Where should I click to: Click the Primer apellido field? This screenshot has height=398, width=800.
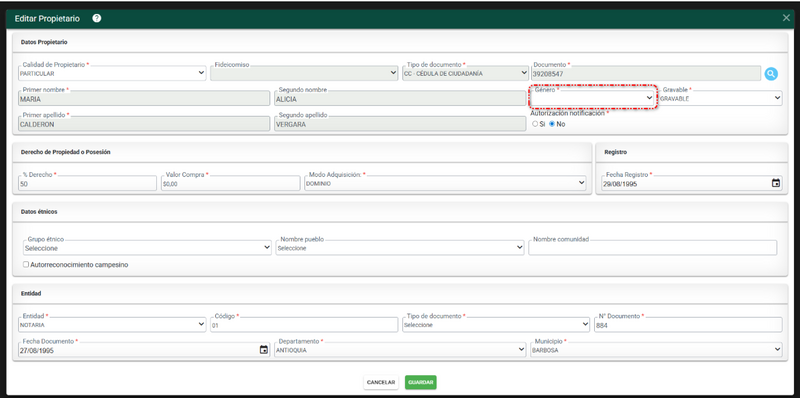tap(144, 123)
